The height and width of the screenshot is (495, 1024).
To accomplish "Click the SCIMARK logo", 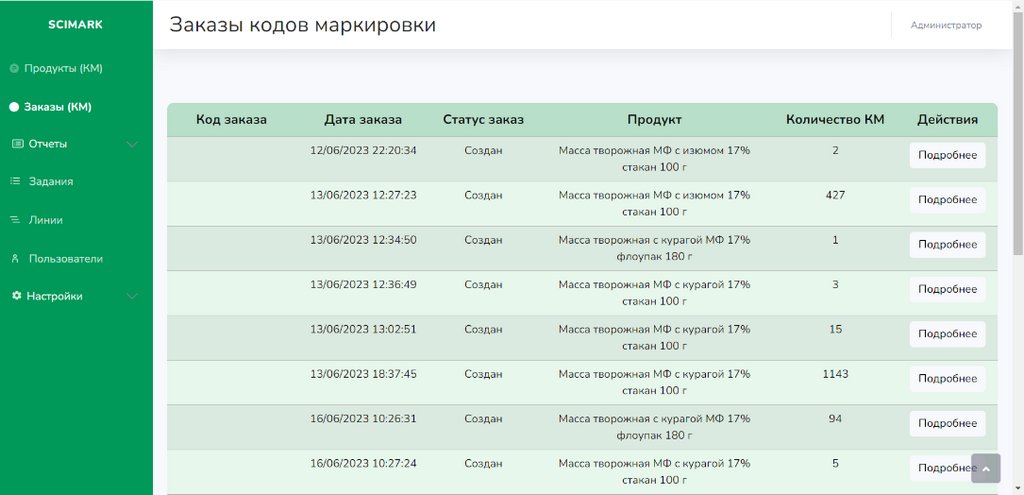I will (x=75, y=25).
